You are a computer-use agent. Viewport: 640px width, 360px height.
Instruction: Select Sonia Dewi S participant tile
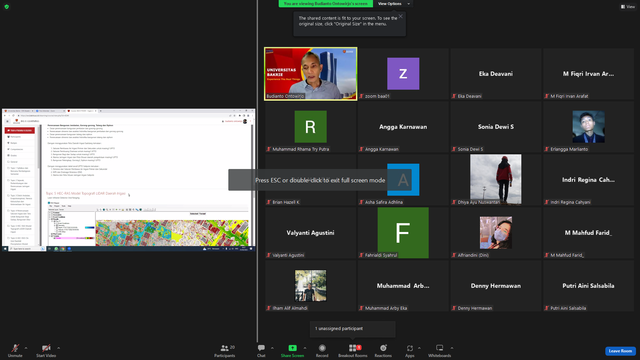[x=496, y=127]
